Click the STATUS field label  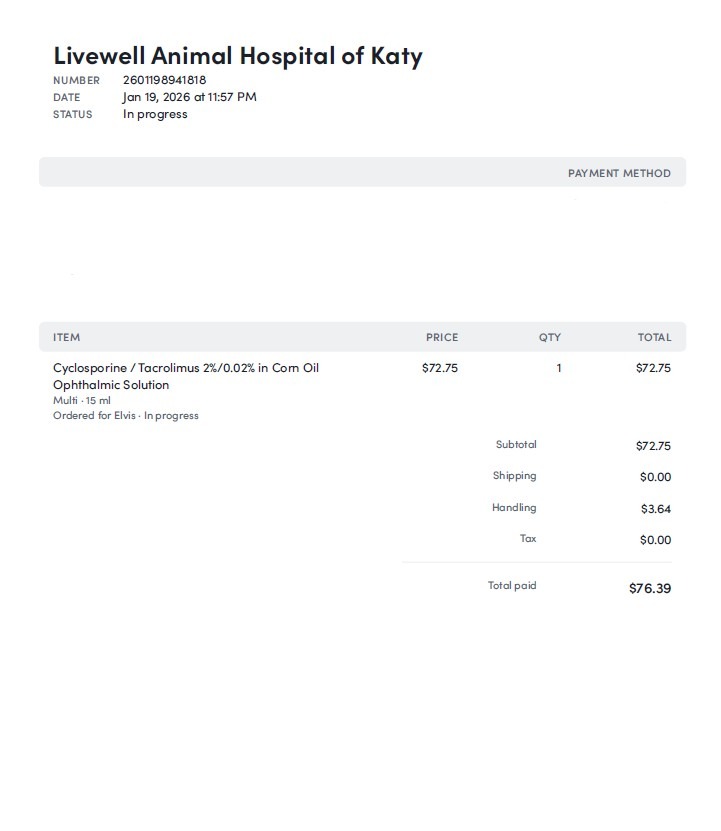pyautogui.click(x=72, y=114)
